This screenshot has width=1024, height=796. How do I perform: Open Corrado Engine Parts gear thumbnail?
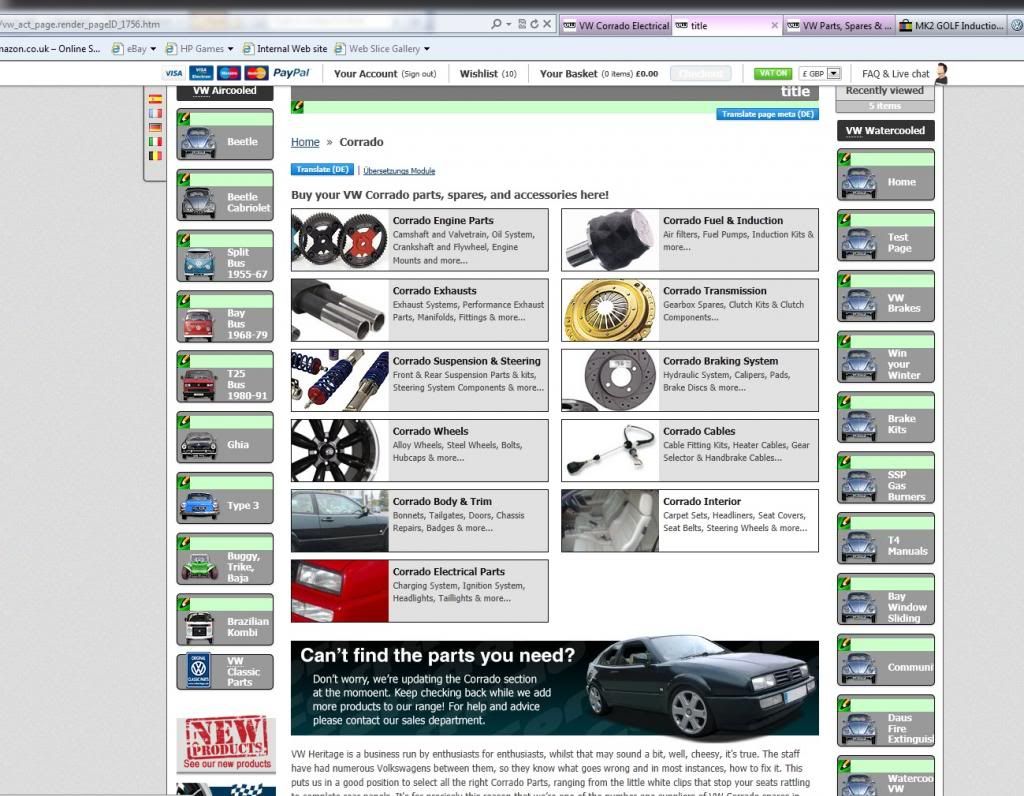(x=340, y=240)
